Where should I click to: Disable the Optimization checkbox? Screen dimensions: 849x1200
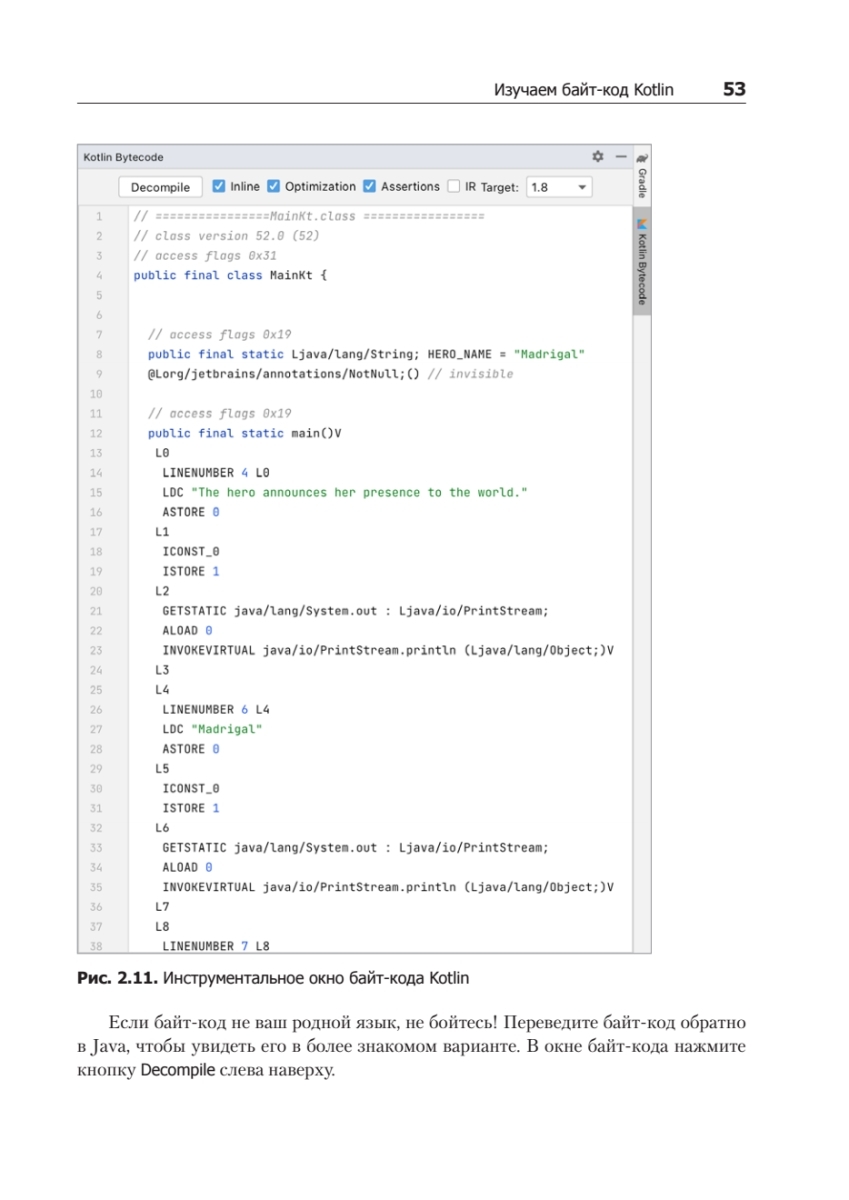click(x=273, y=187)
